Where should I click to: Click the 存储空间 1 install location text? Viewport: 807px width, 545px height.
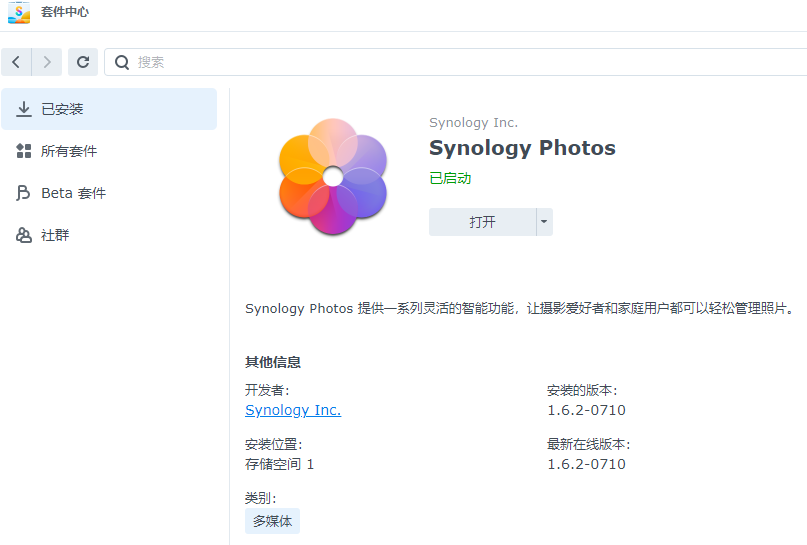point(279,464)
